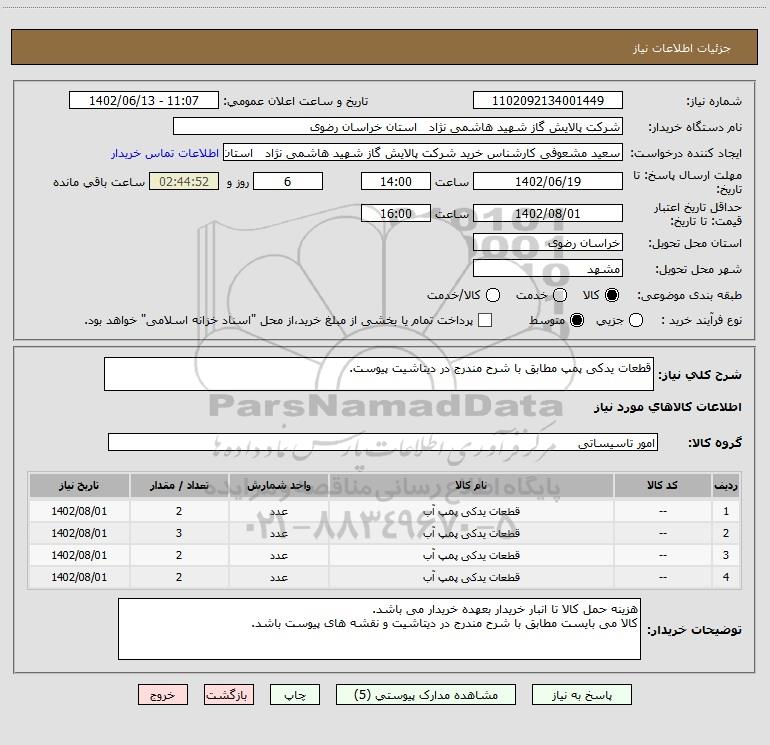Click the توضیحات خریدار notes box
The image size is (770, 745).
[379, 629]
